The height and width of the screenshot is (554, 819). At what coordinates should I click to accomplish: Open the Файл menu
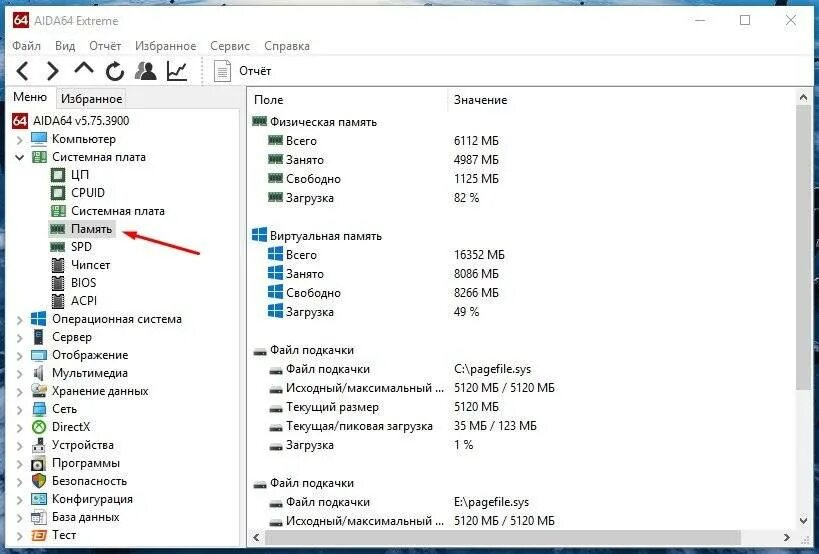click(27, 46)
